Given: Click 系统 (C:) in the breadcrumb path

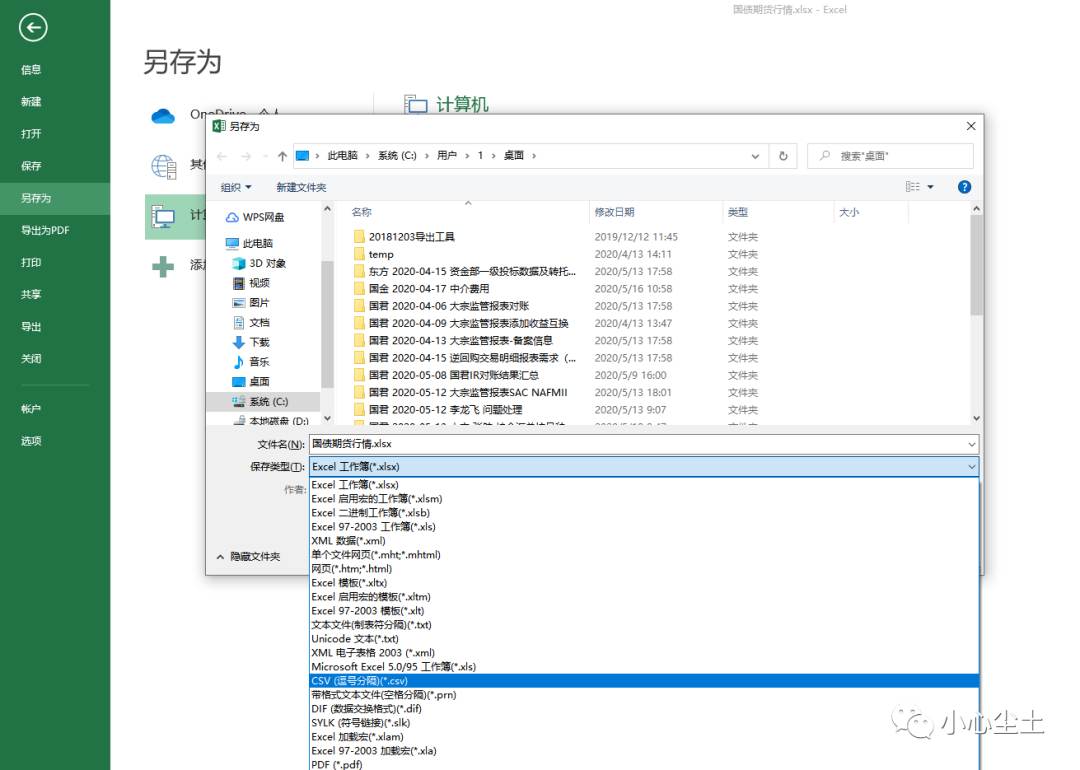Looking at the screenshot, I should point(397,156).
